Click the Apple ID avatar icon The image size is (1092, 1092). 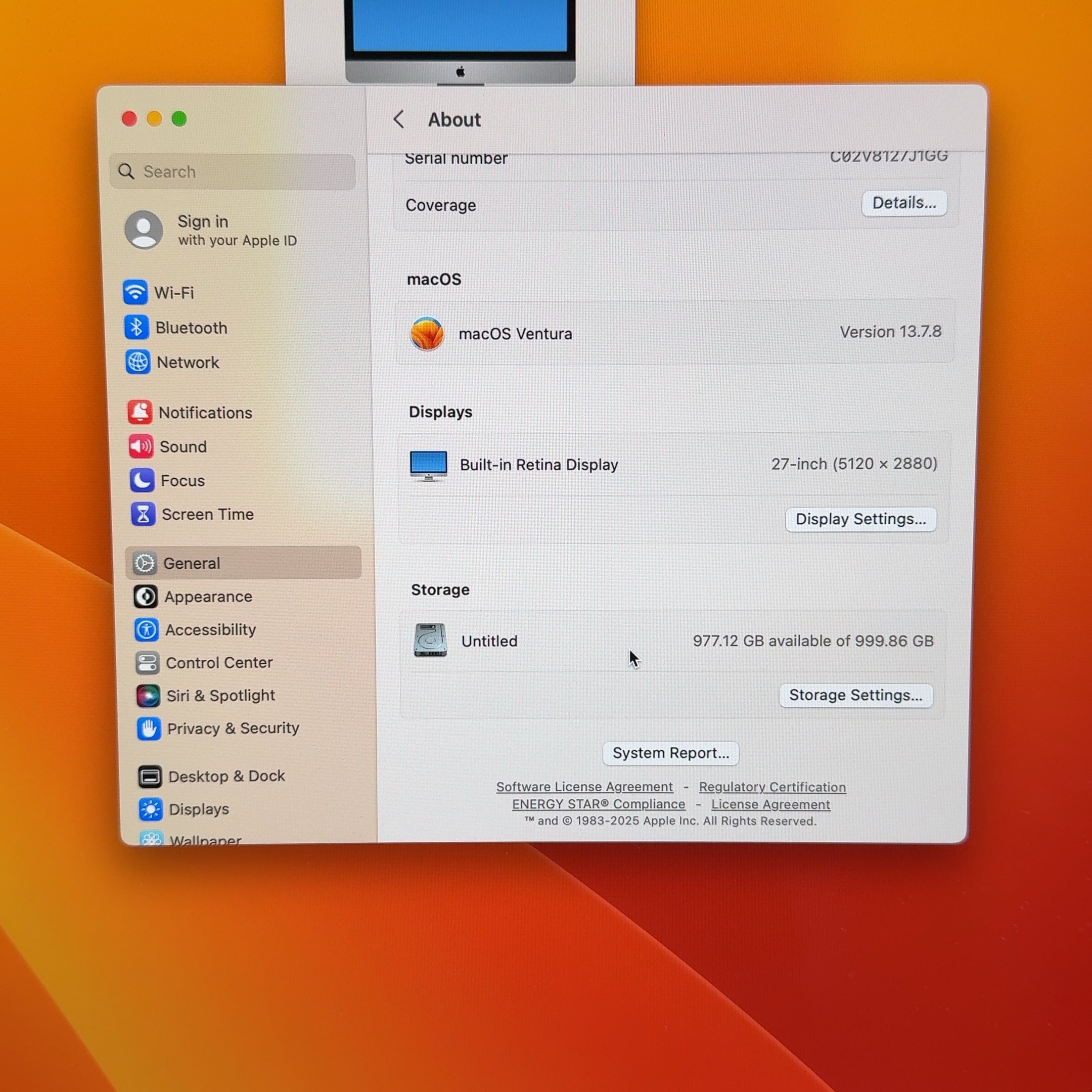point(144,230)
